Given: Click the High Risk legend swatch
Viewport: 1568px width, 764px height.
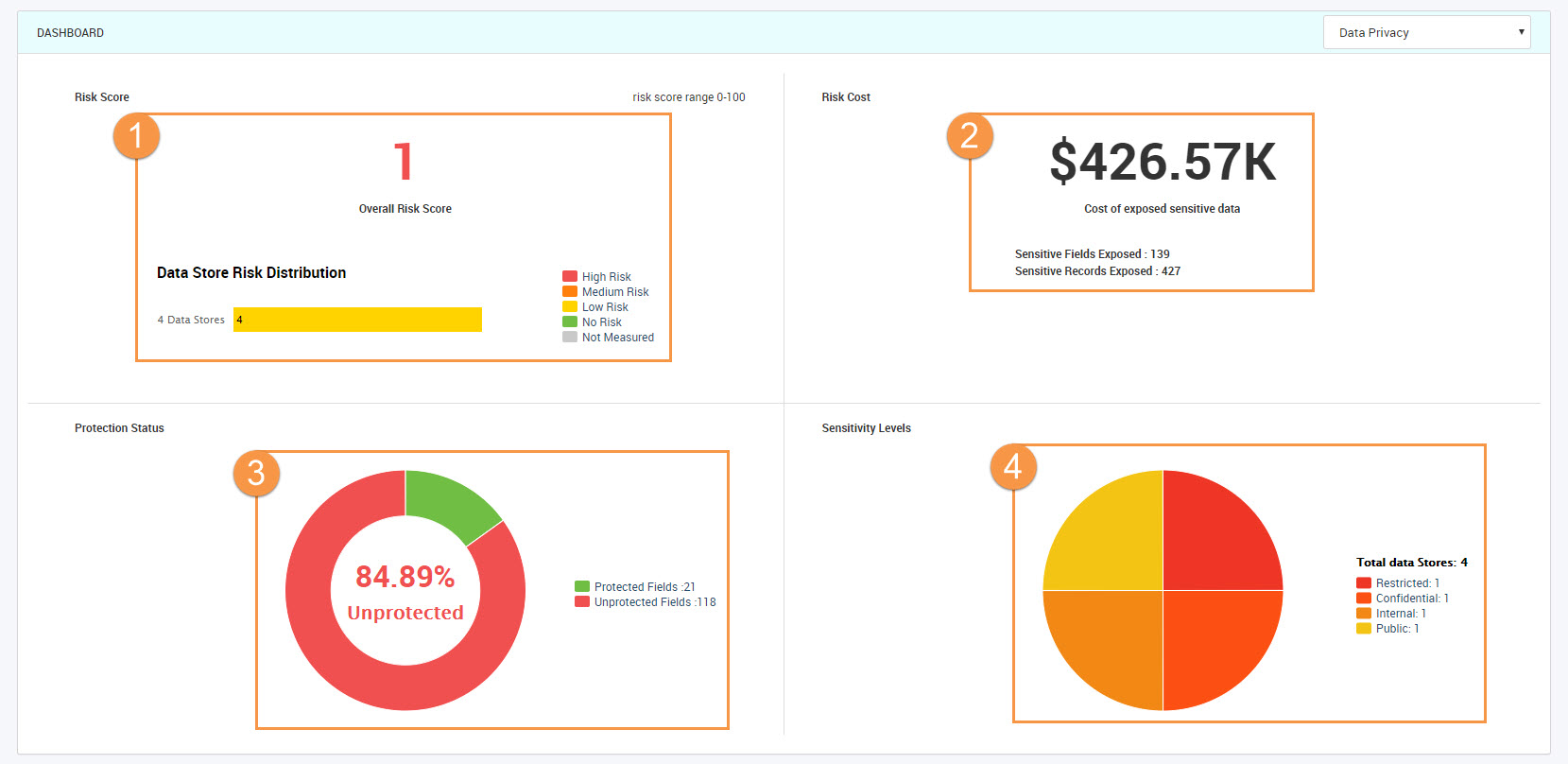Looking at the screenshot, I should [x=570, y=276].
